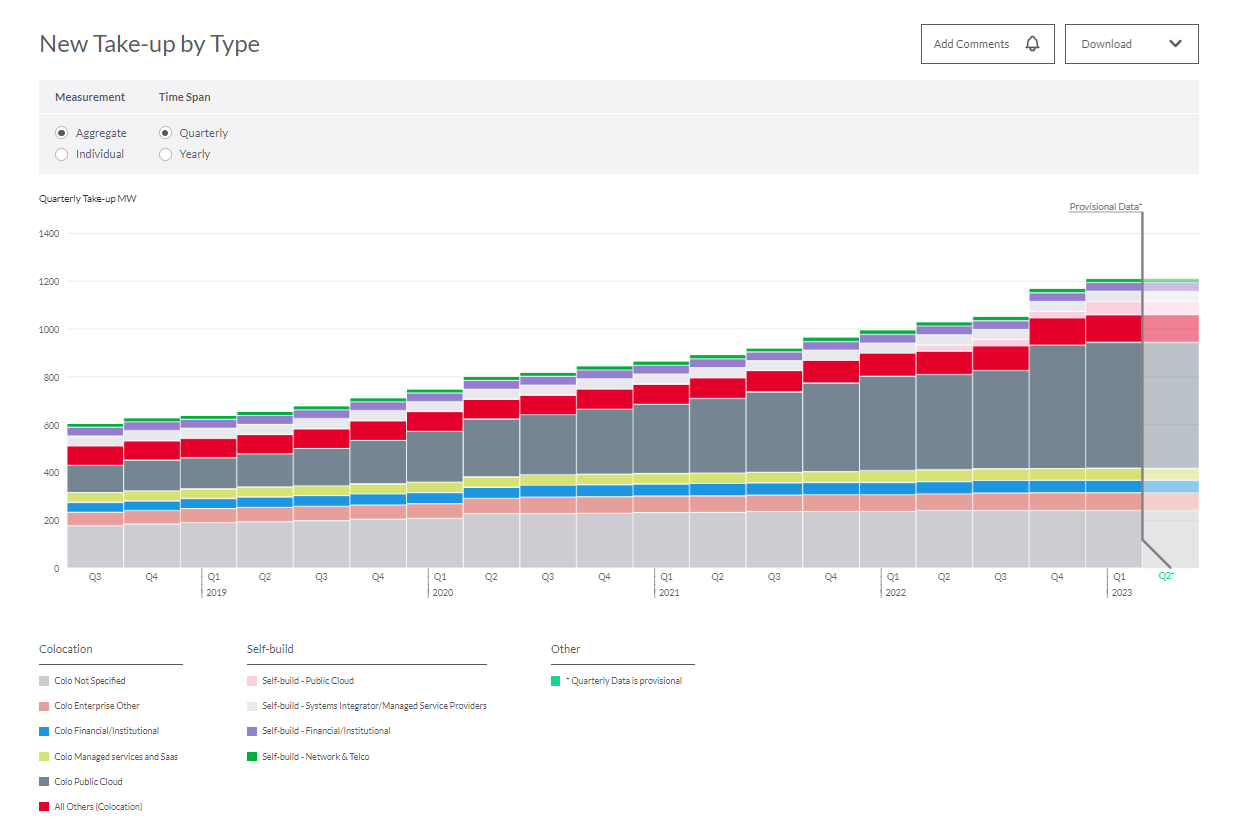Image resolution: width=1248 pixels, height=836 pixels.
Task: Click the Q2* provisional quarter axis label
Action: [x=1165, y=576]
